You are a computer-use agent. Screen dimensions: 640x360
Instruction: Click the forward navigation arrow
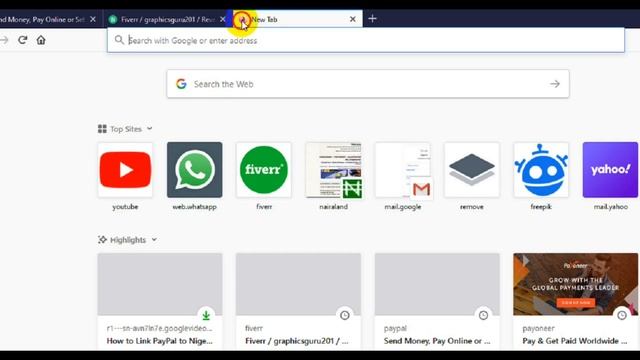coord(4,40)
